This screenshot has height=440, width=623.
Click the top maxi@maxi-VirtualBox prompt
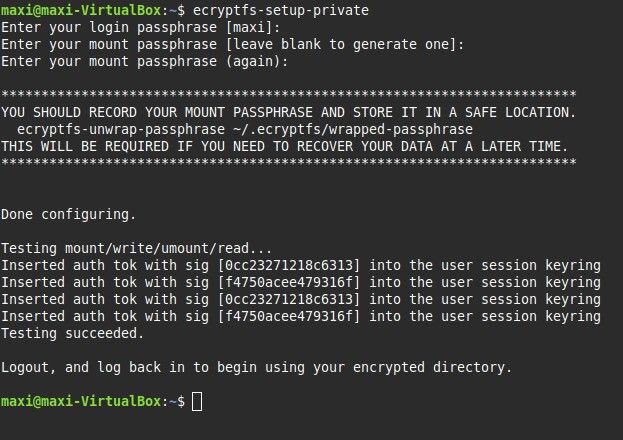(84, 10)
